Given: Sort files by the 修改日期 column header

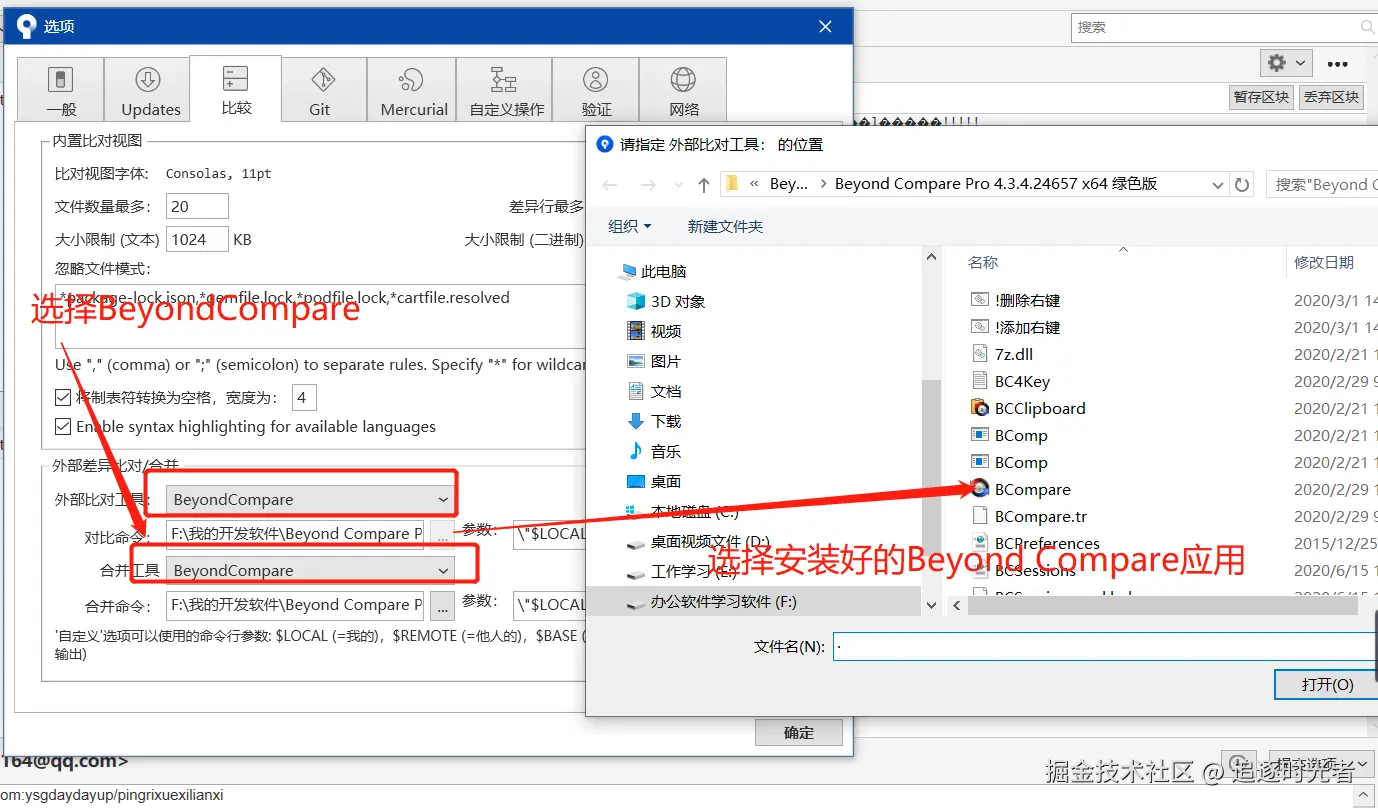Looking at the screenshot, I should click(1323, 262).
